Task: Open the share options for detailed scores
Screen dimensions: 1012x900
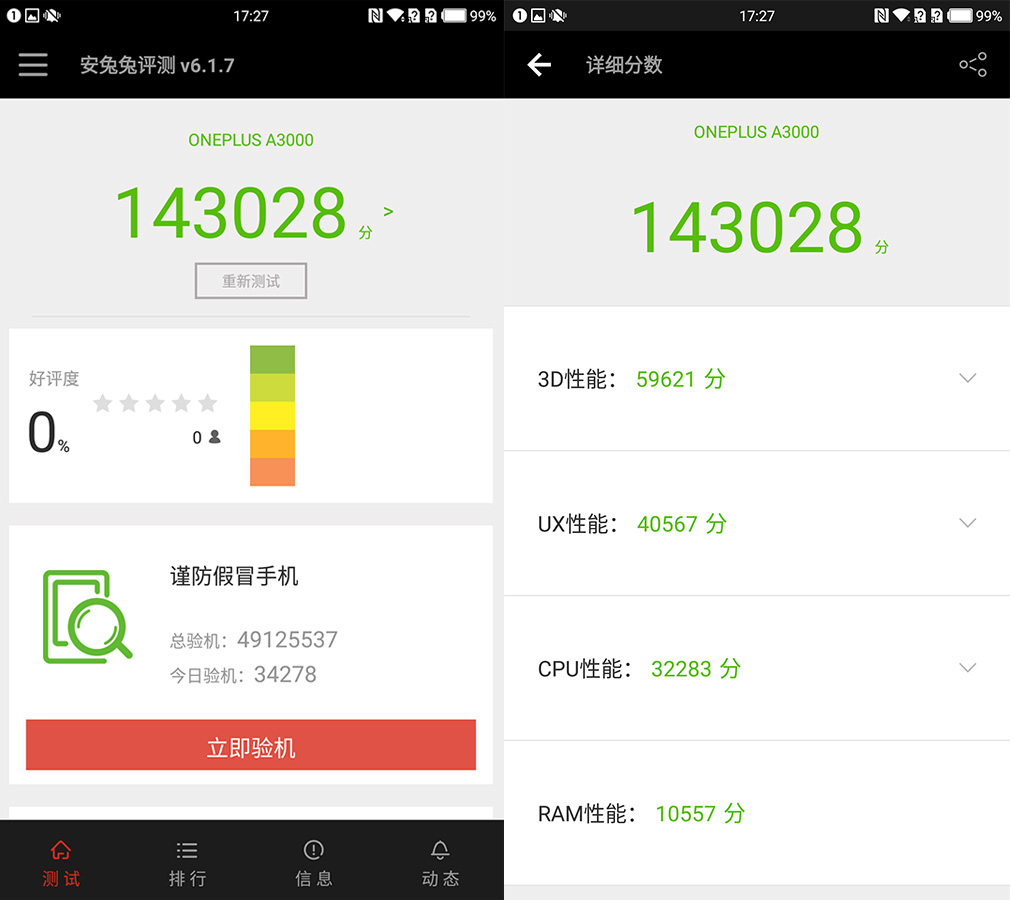Action: tap(973, 64)
